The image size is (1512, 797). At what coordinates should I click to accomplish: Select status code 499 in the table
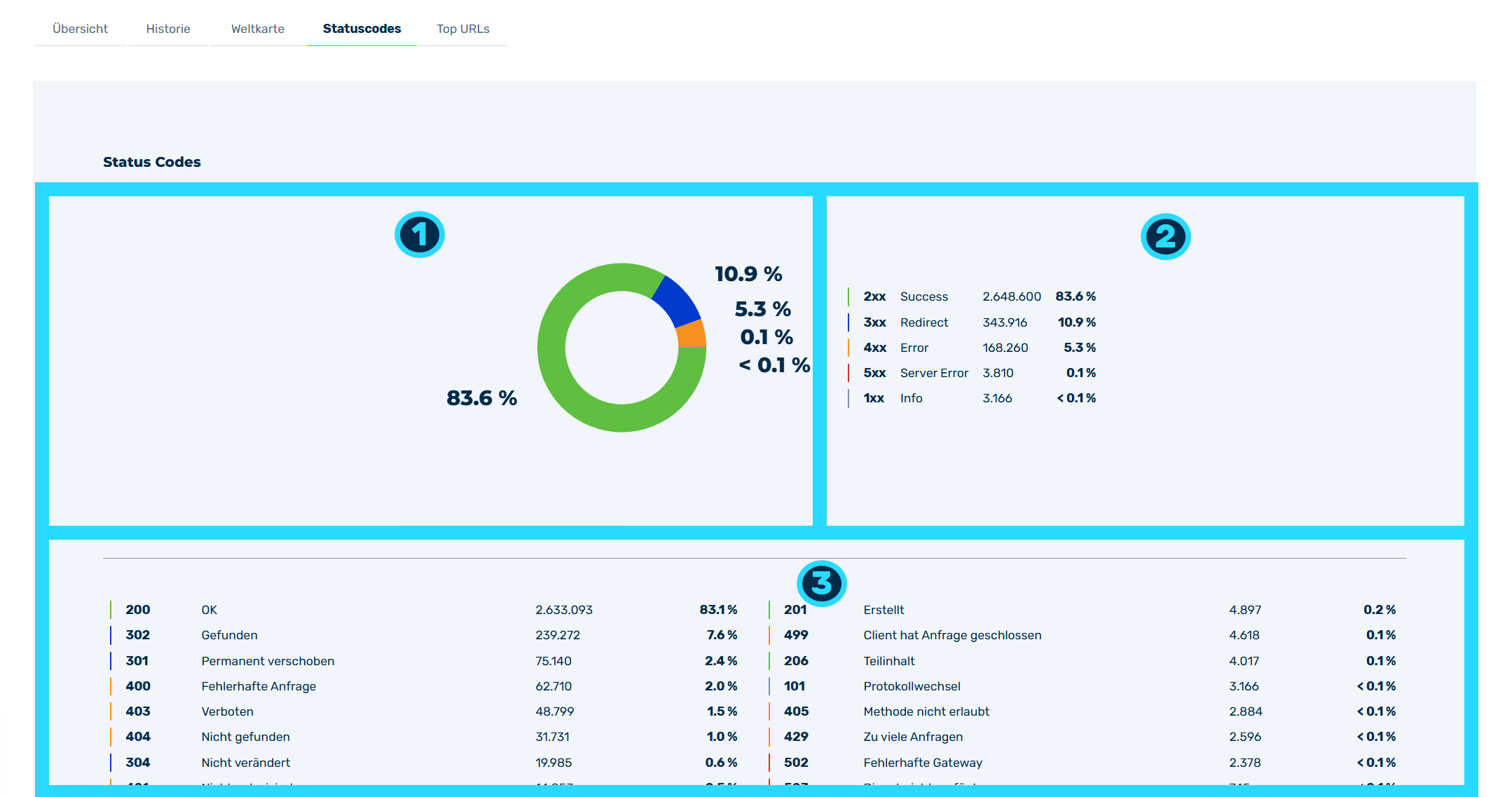796,635
